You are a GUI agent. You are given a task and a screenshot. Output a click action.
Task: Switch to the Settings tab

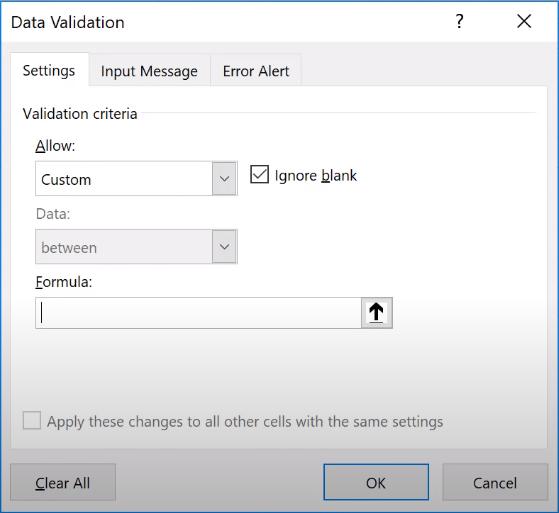coord(49,70)
